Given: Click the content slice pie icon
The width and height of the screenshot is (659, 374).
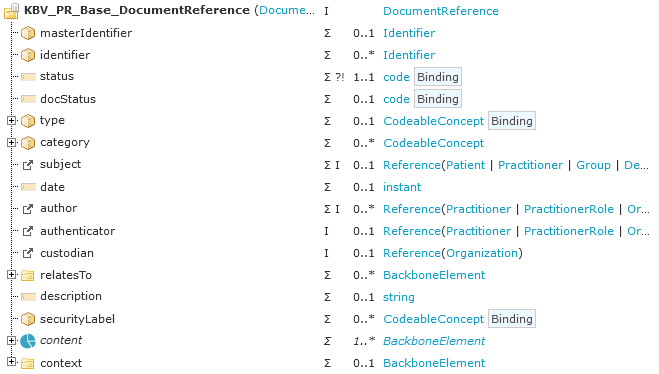Looking at the screenshot, I should pos(28,341).
